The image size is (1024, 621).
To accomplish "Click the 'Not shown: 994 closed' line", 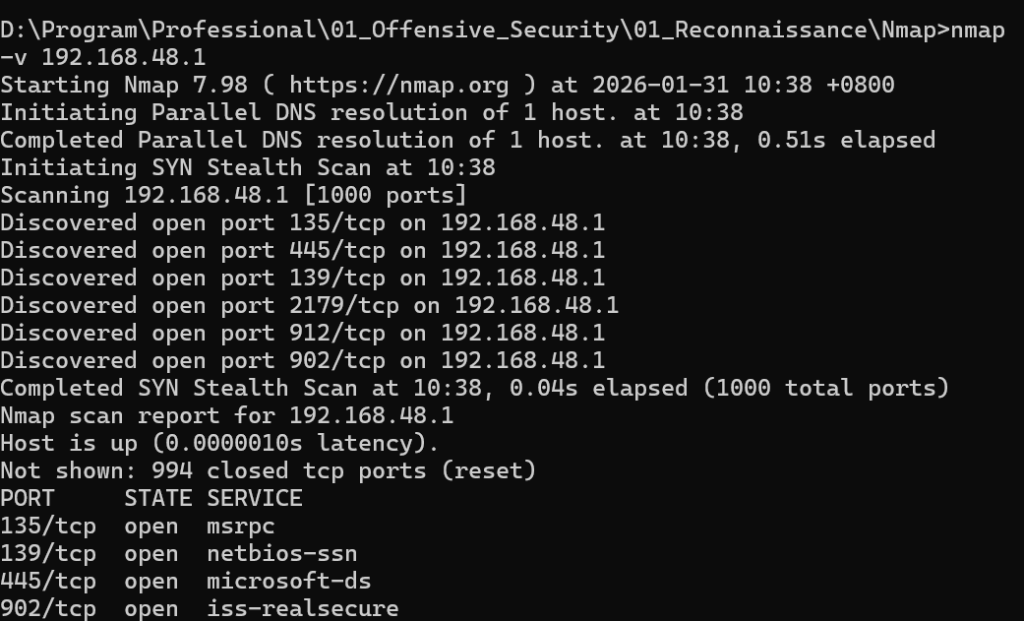I will 268,470.
